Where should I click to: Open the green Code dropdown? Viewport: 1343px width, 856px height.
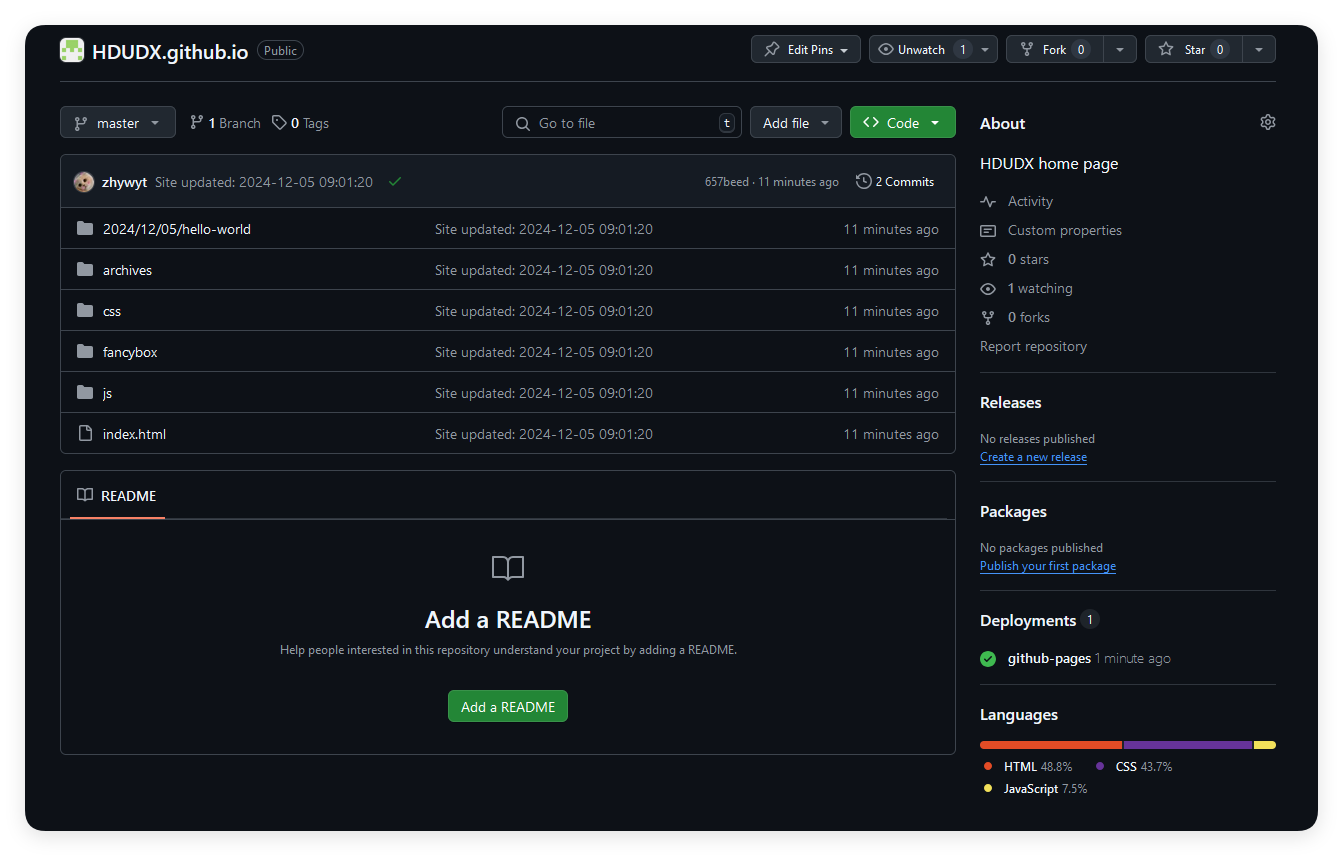[x=902, y=123]
